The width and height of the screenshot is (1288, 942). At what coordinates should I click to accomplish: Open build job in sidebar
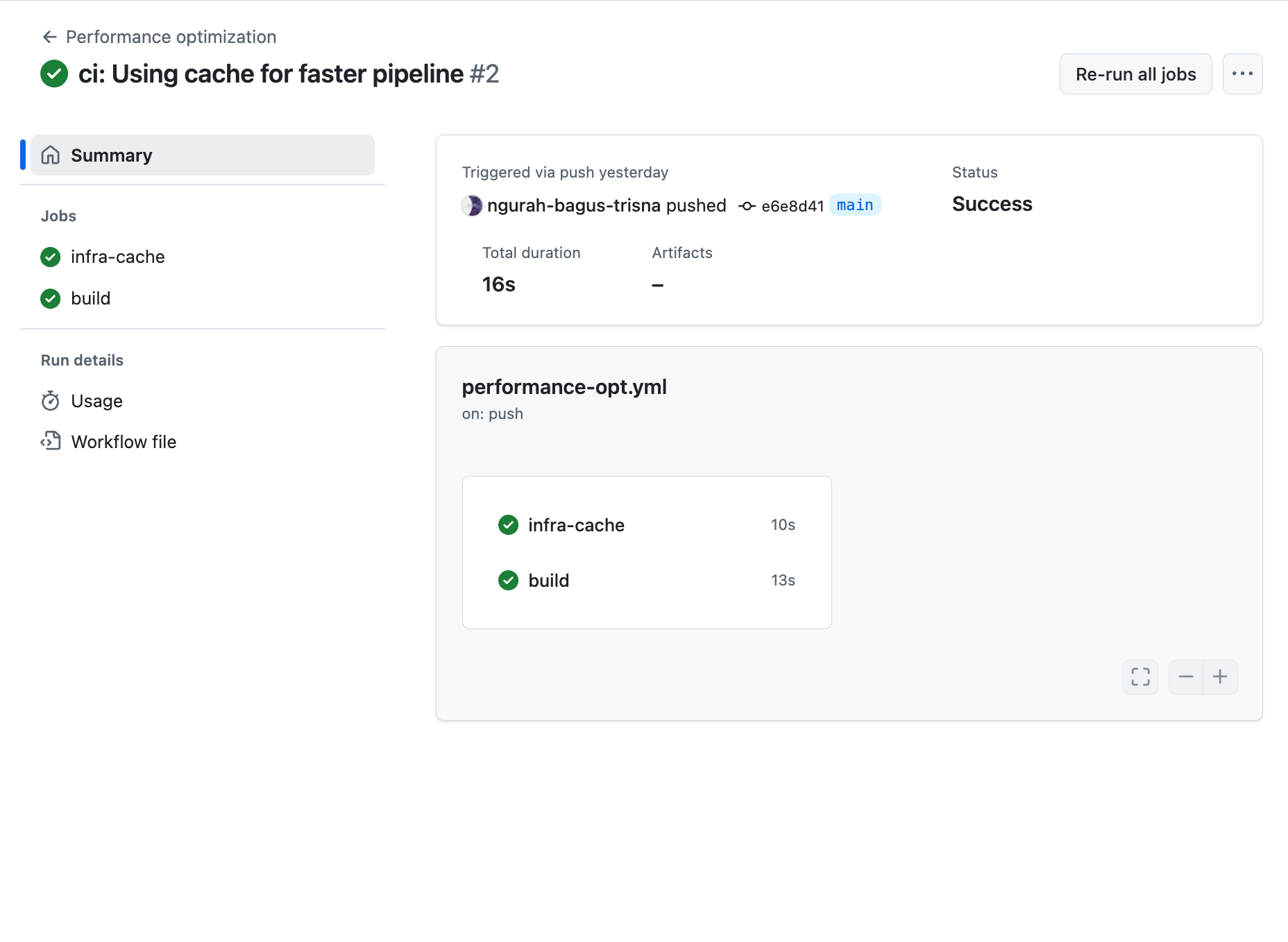[90, 299]
